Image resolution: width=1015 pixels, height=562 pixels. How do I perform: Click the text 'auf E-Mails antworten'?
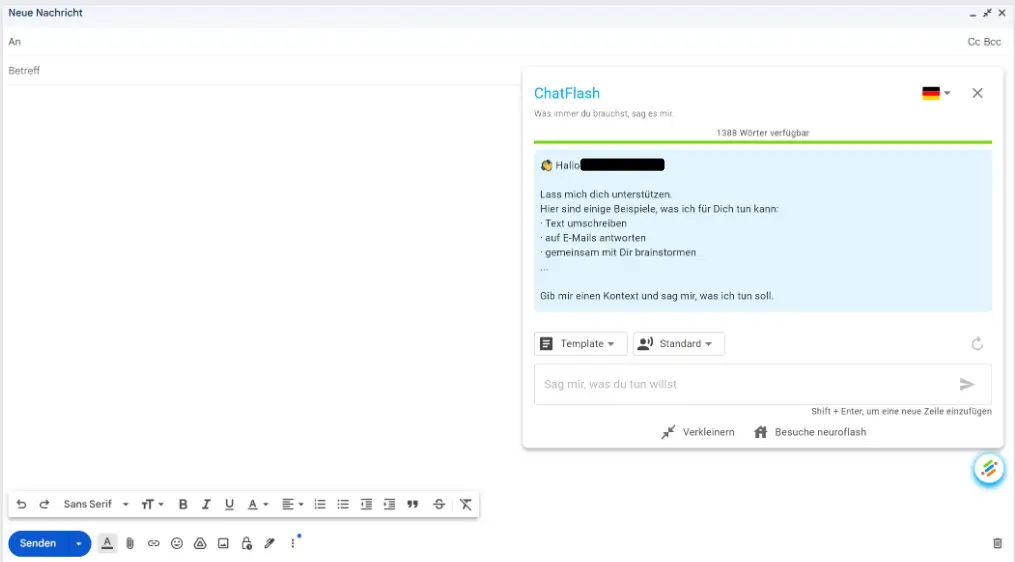[595, 238]
